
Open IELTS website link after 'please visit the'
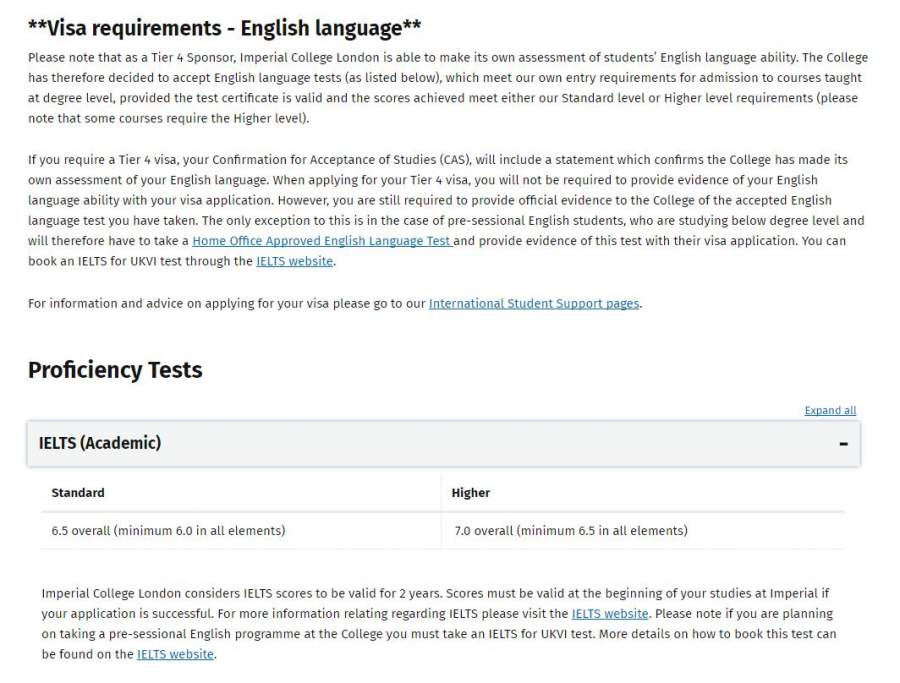click(610, 614)
